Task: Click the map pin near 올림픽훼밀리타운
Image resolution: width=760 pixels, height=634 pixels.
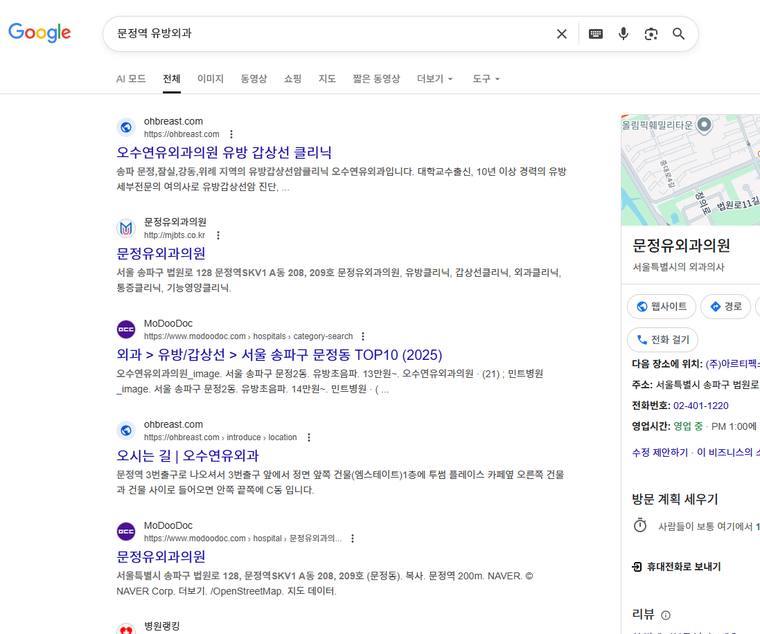Action: click(x=704, y=125)
